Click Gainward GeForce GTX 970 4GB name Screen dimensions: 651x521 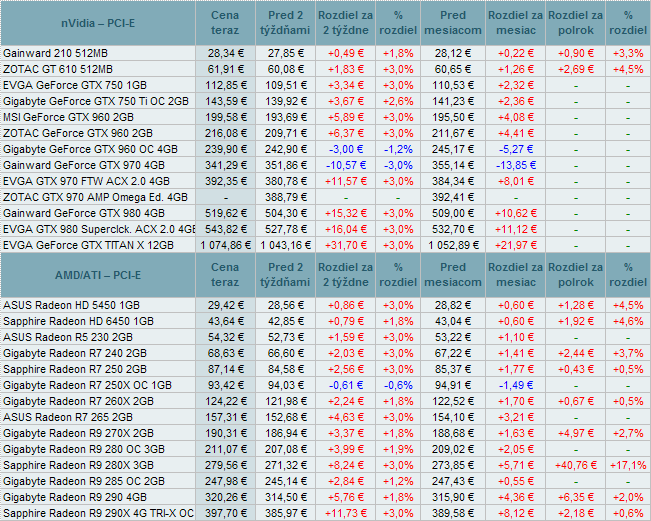[x=84, y=165]
